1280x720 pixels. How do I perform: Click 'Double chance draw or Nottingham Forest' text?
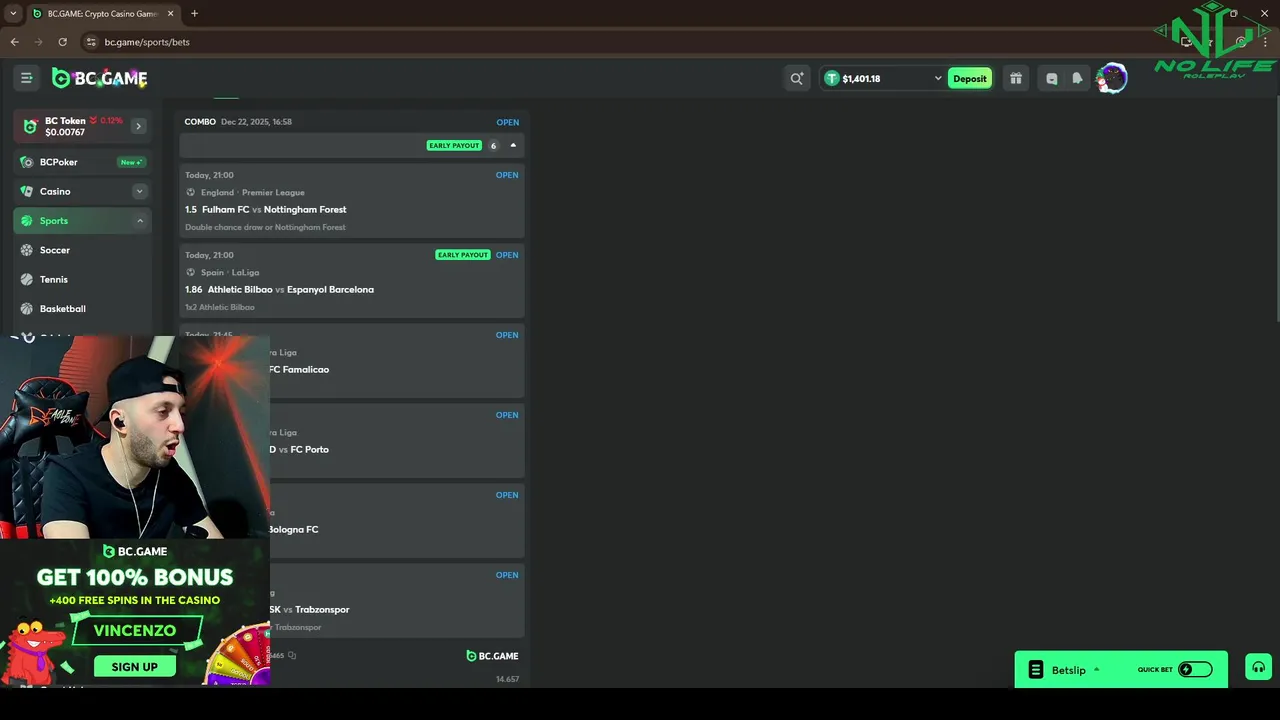(265, 227)
